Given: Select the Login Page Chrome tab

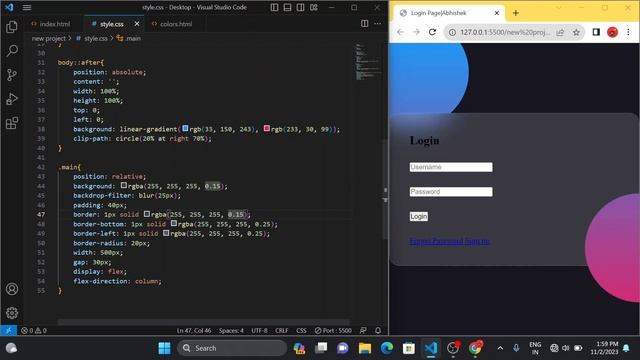Looking at the screenshot, I should coord(449,13).
